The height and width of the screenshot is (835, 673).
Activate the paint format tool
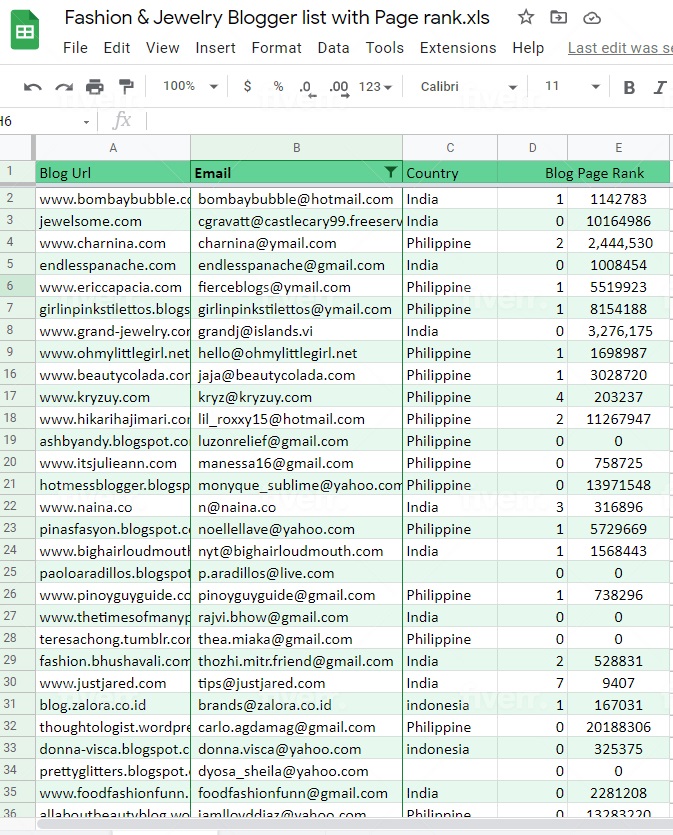click(x=126, y=87)
